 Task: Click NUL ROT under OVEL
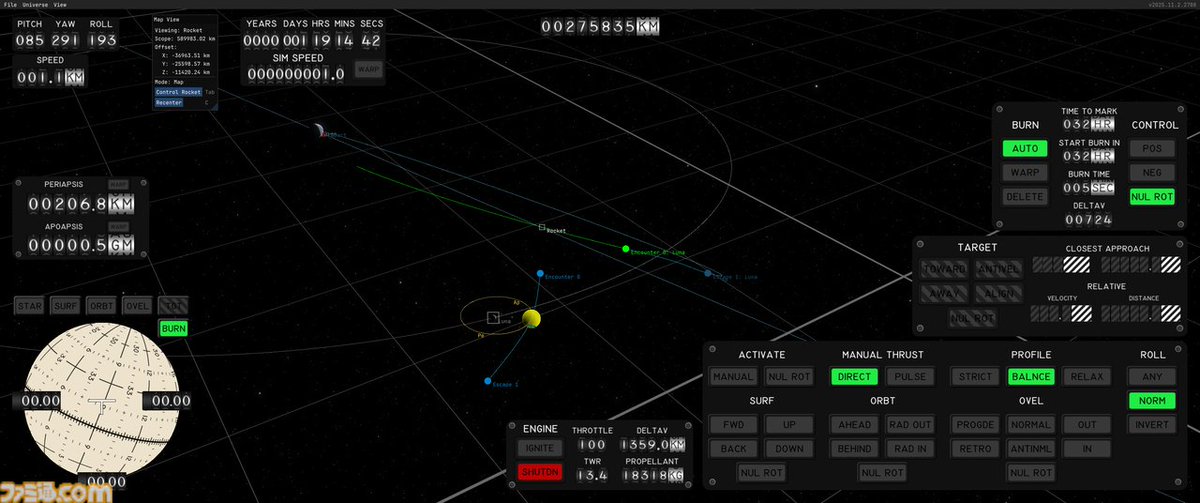tap(1031, 472)
